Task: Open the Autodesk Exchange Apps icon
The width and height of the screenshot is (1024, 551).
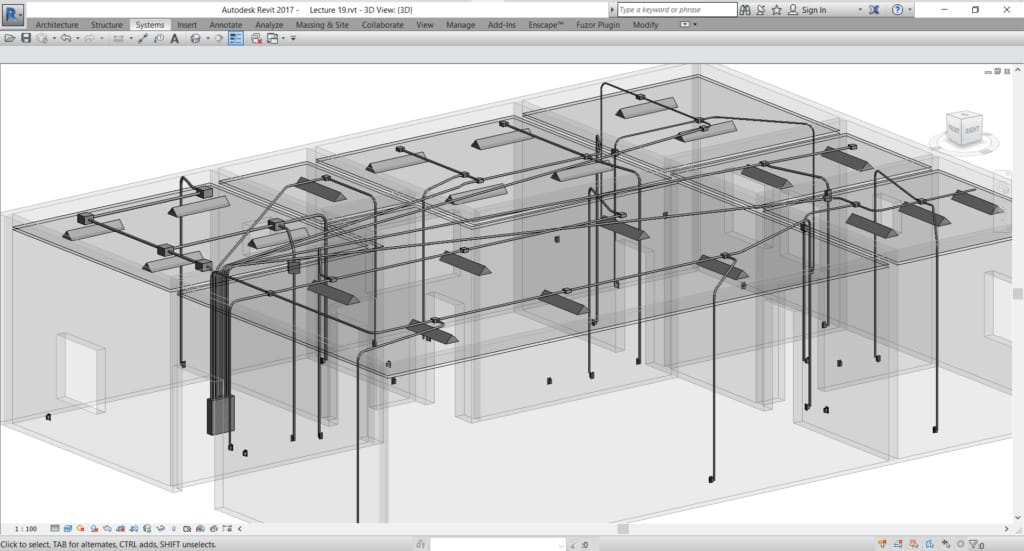Action: [x=874, y=10]
